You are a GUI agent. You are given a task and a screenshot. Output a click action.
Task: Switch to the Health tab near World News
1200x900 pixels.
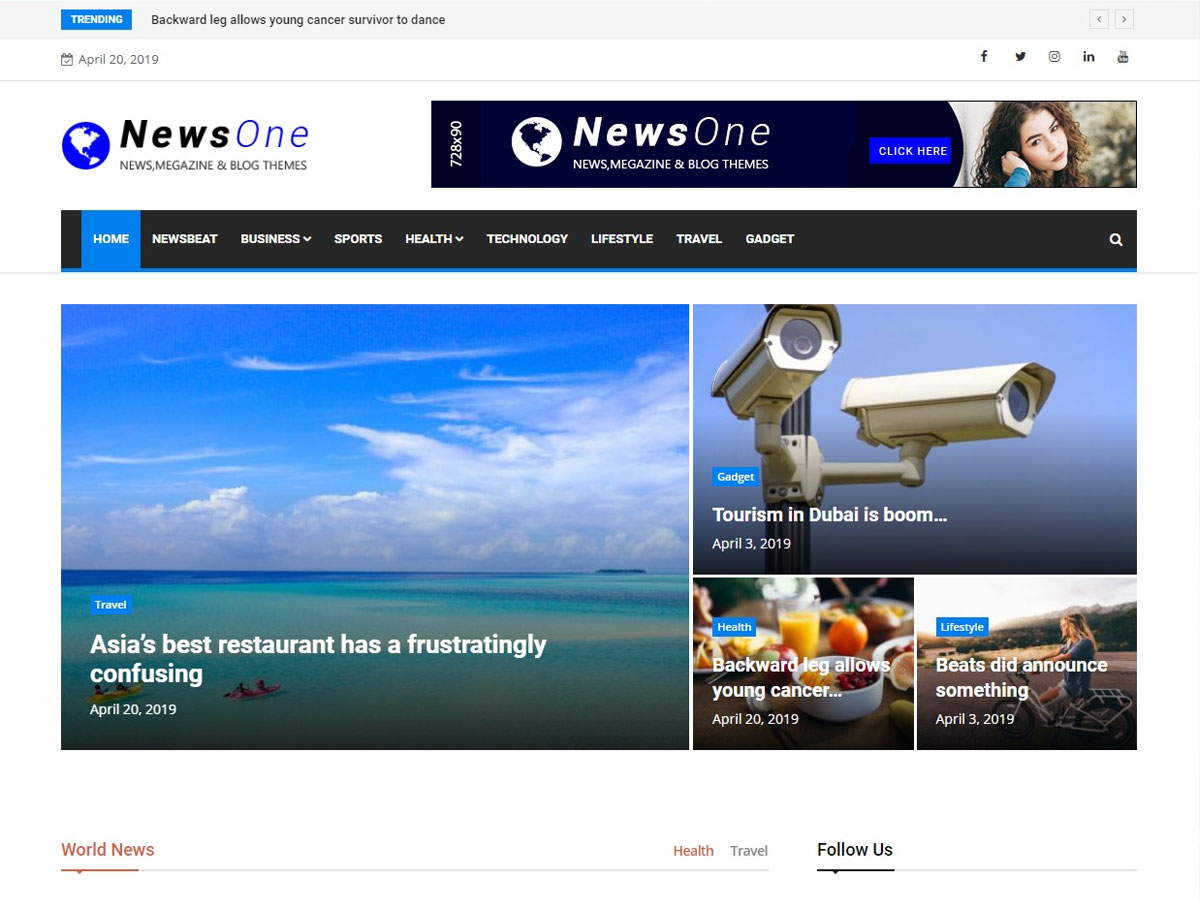tap(693, 850)
